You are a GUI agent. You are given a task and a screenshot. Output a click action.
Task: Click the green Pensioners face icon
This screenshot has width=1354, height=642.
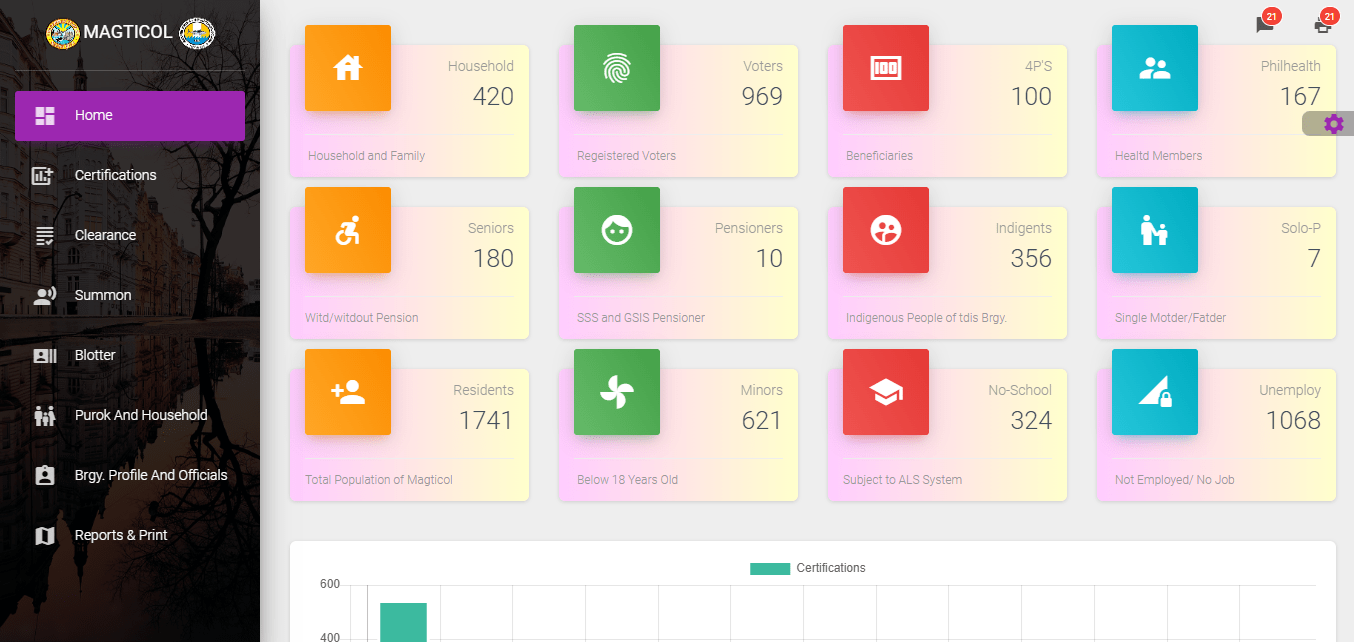616,230
